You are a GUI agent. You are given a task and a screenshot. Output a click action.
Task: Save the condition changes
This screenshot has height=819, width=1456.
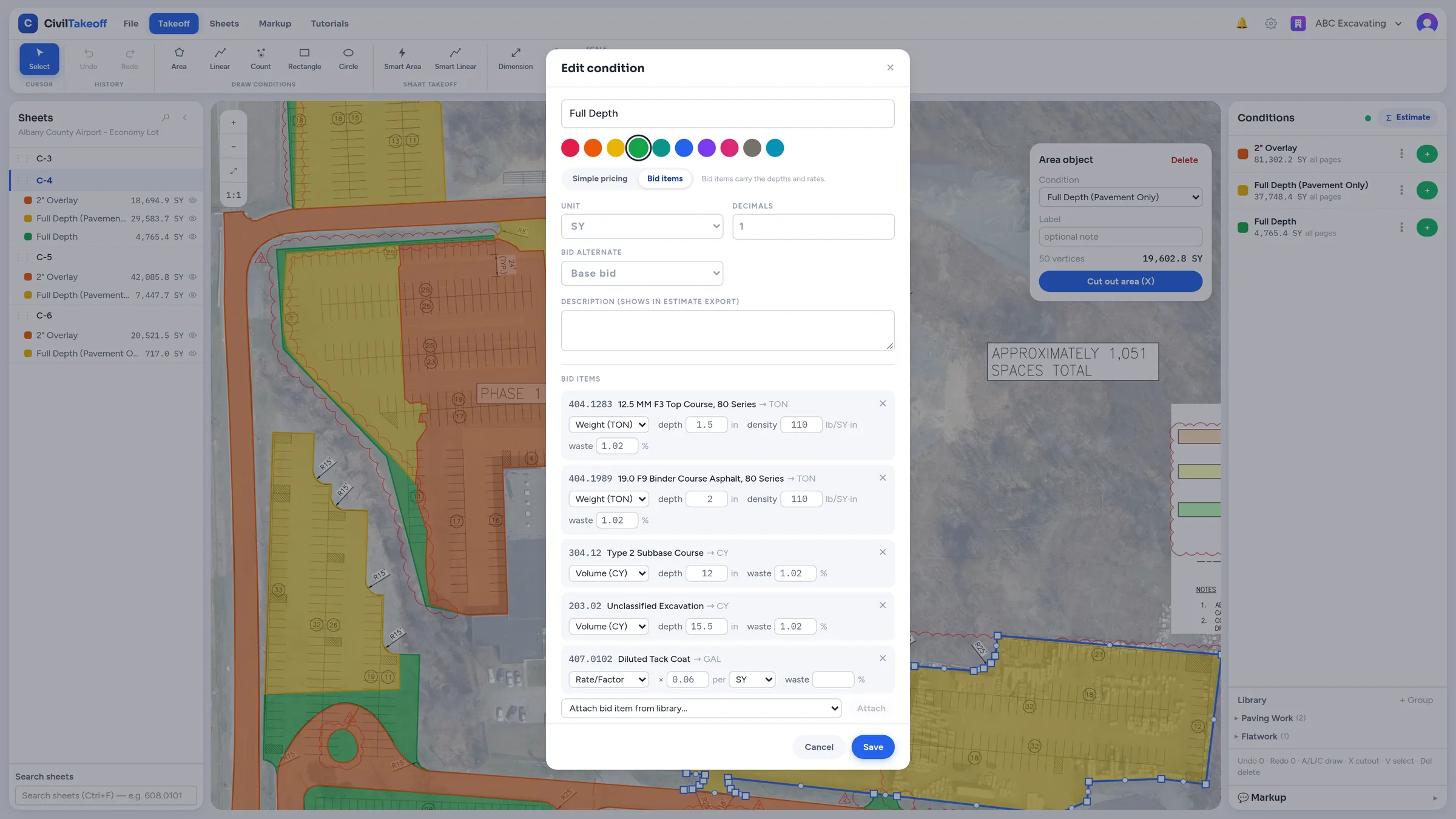coord(872,747)
